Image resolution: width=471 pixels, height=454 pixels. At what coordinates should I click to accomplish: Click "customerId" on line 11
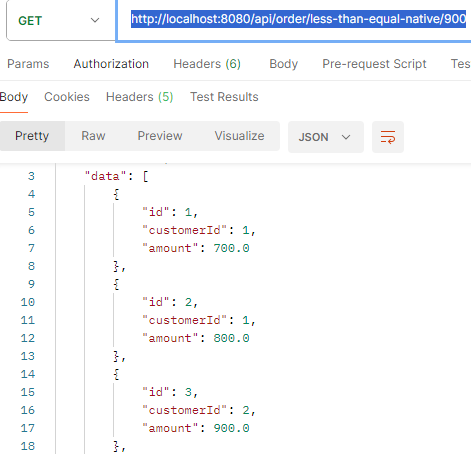tap(184, 320)
